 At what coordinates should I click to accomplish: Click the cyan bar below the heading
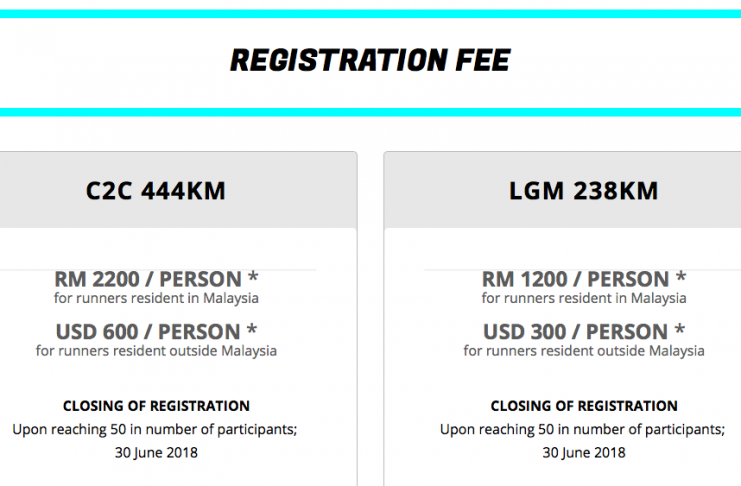tap(370, 112)
